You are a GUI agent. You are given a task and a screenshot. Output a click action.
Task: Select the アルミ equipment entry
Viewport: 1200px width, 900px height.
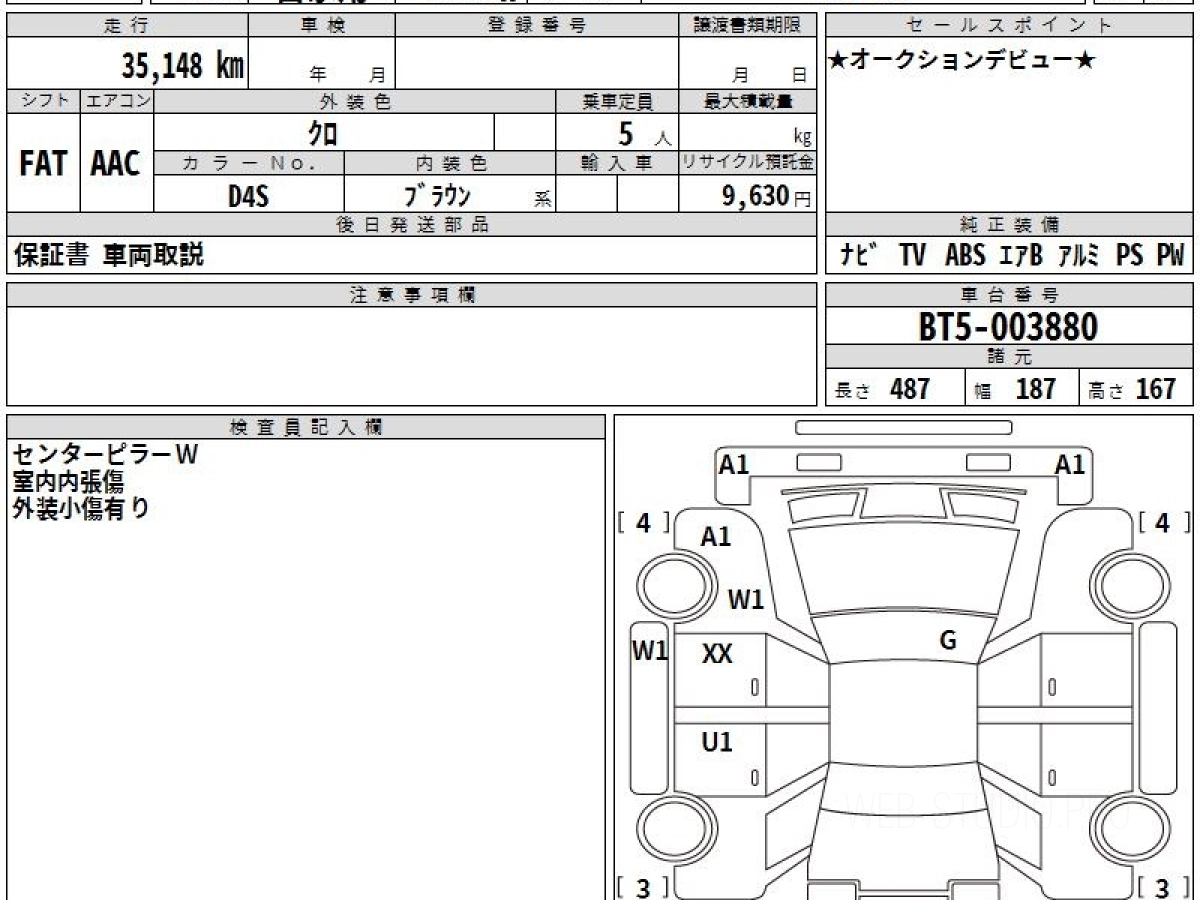point(1078,256)
